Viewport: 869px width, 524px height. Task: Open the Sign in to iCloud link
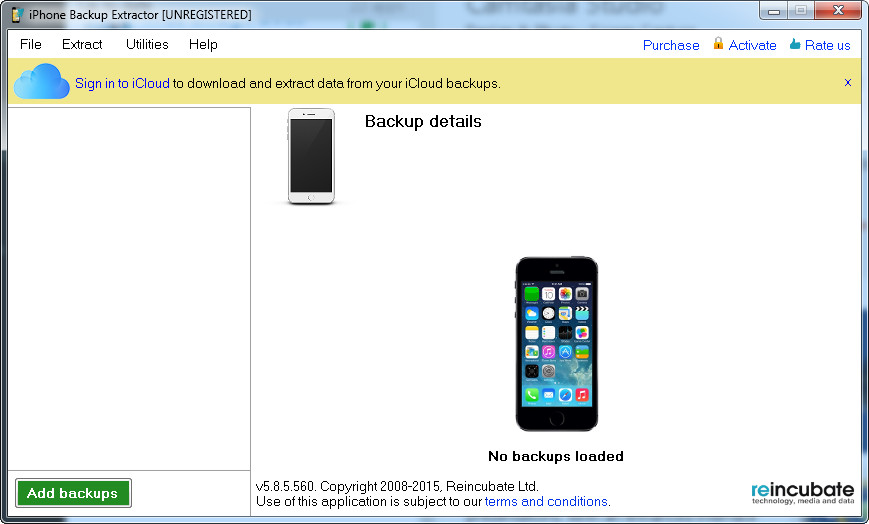coord(122,83)
